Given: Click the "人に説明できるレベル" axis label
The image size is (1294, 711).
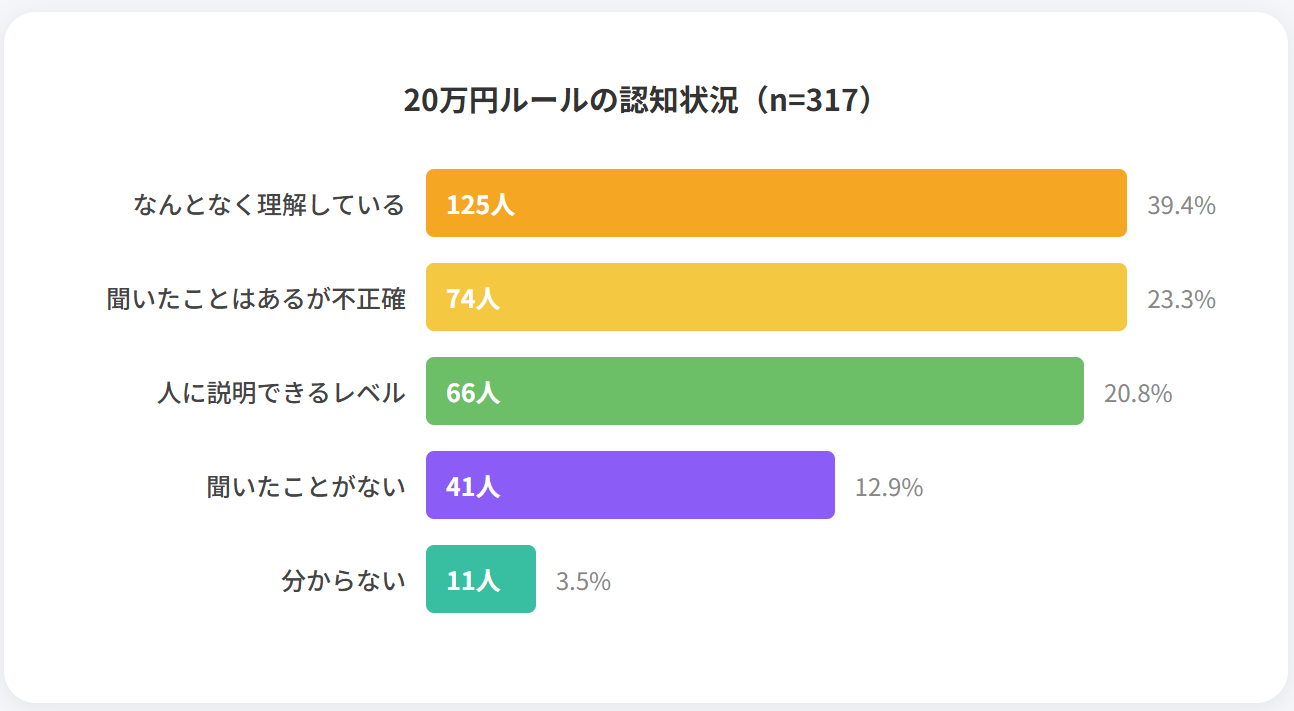Looking at the screenshot, I should pos(281,393).
